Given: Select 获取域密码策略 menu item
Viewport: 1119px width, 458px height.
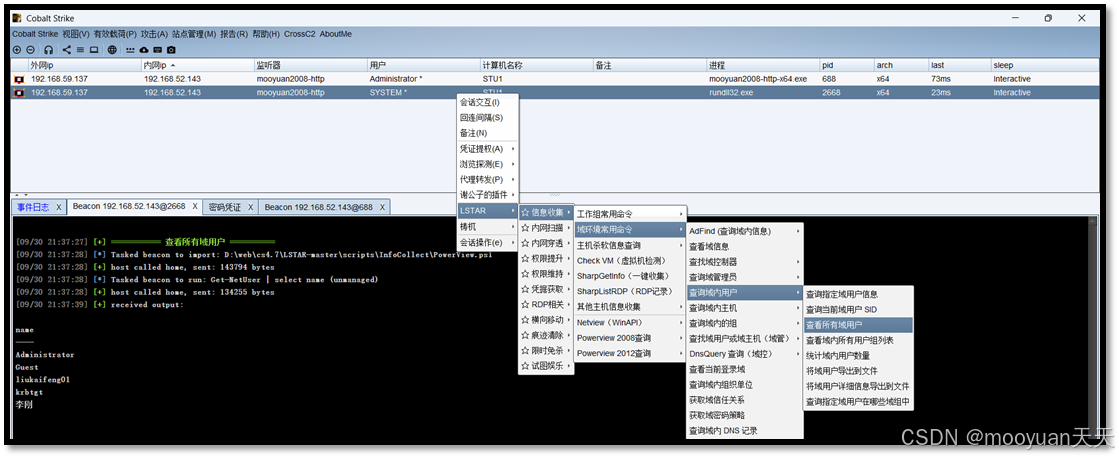Looking at the screenshot, I should [745, 415].
